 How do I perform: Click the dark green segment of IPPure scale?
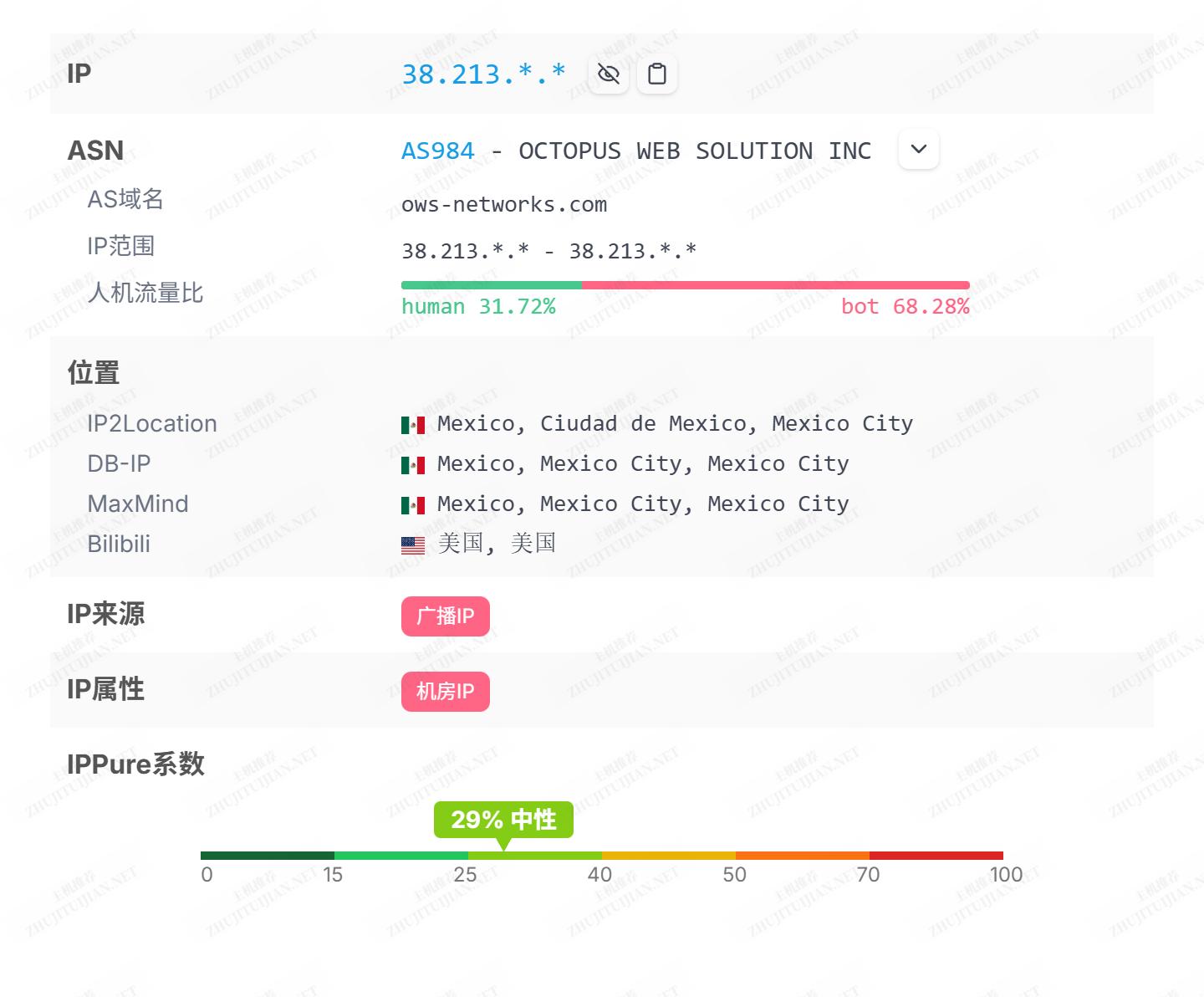[268, 856]
